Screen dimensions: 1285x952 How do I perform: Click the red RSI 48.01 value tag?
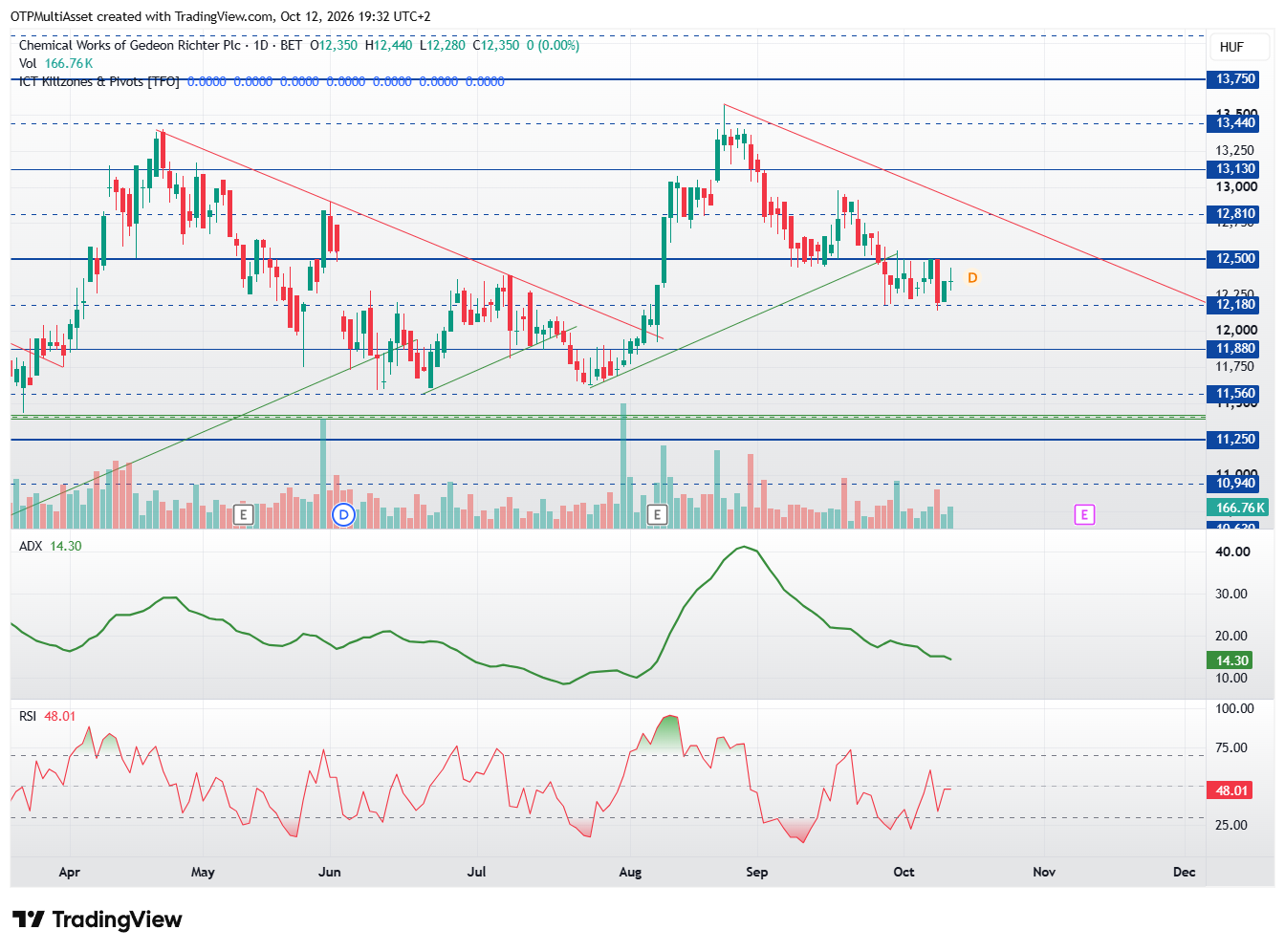(1232, 790)
